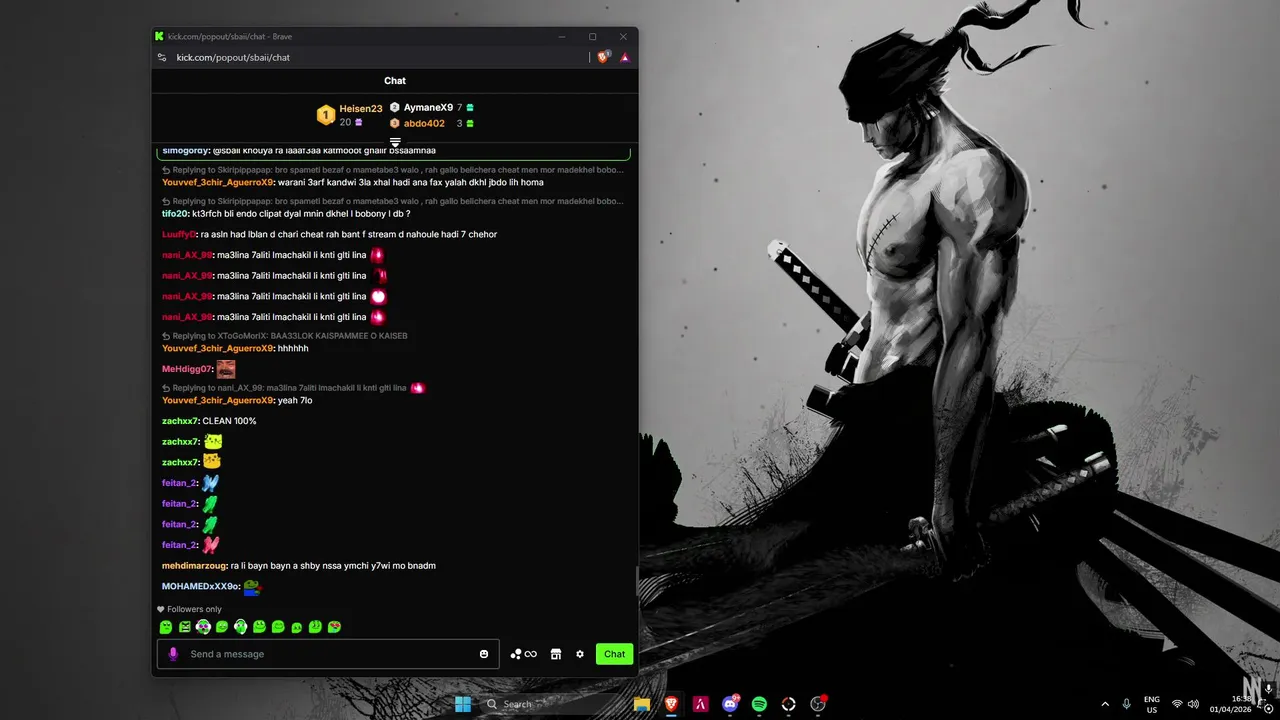Click the Send a message input field
The width and height of the screenshot is (1280, 720).
click(330, 654)
